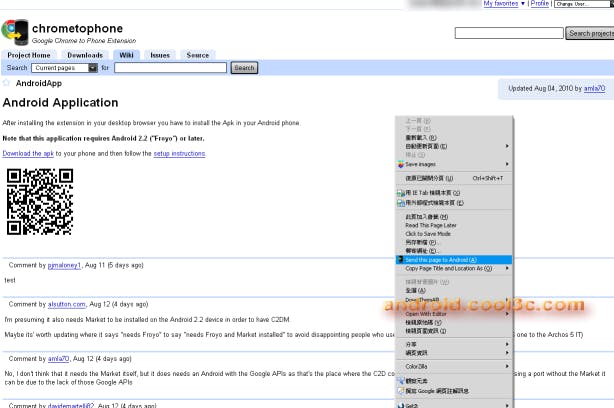Image resolution: width=614 pixels, height=408 pixels.
Task: Click the Android Application heading
Action: click(x=60, y=103)
